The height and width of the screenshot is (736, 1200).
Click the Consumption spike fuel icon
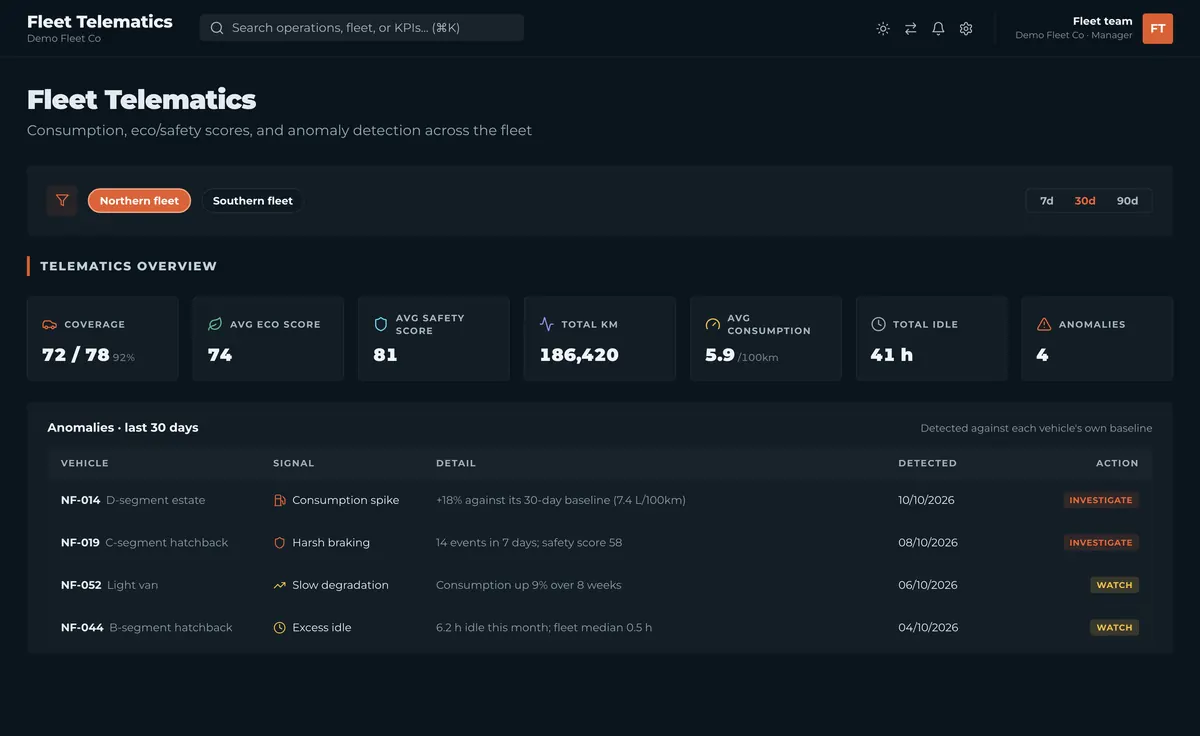(280, 500)
